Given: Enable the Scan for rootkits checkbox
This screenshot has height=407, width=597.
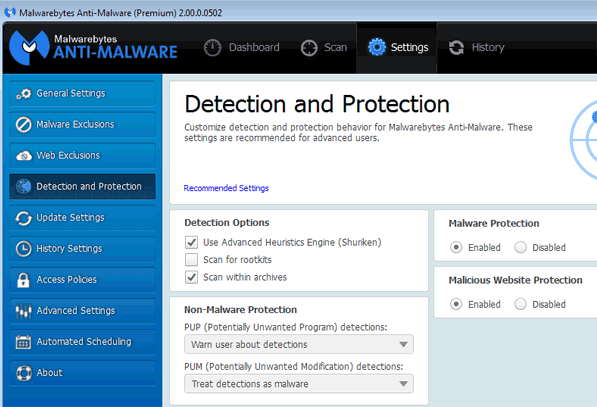Looking at the screenshot, I should pos(191,260).
